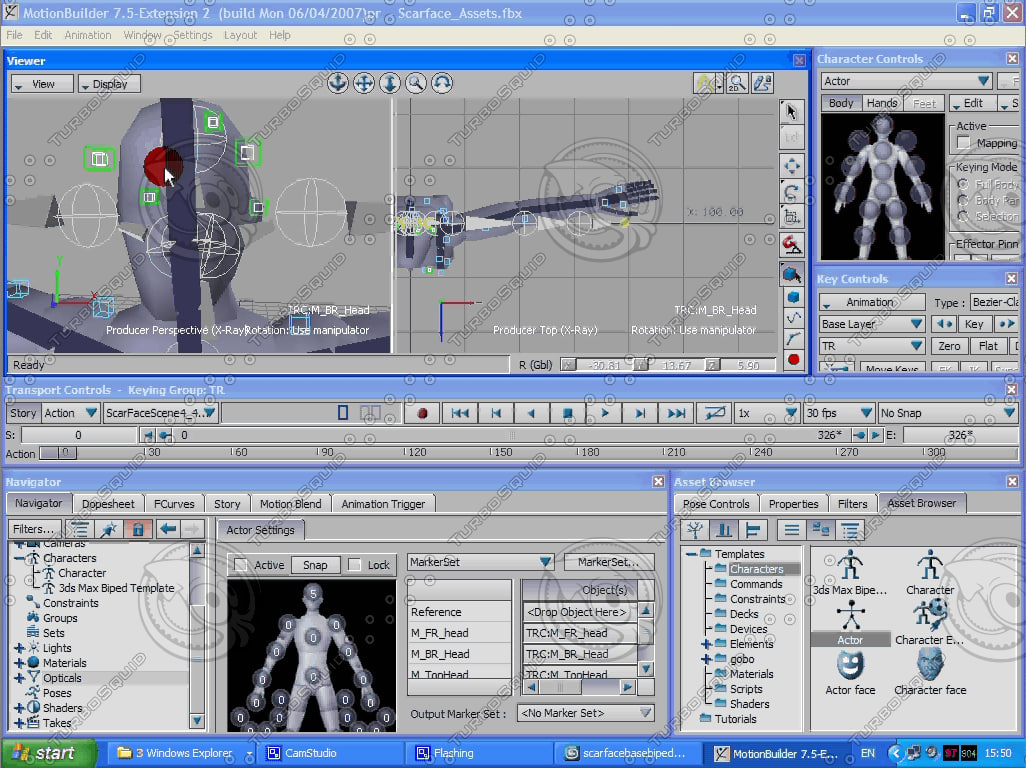Click the Key button in Key Controls

click(x=974, y=324)
